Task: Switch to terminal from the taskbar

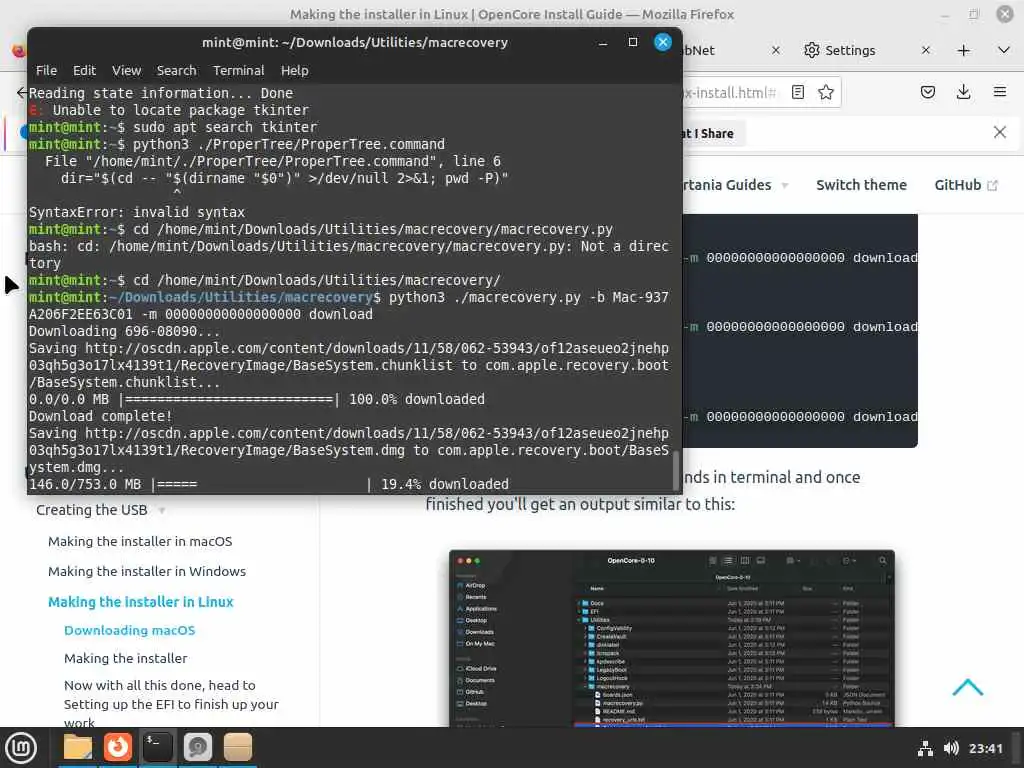Action: click(157, 747)
